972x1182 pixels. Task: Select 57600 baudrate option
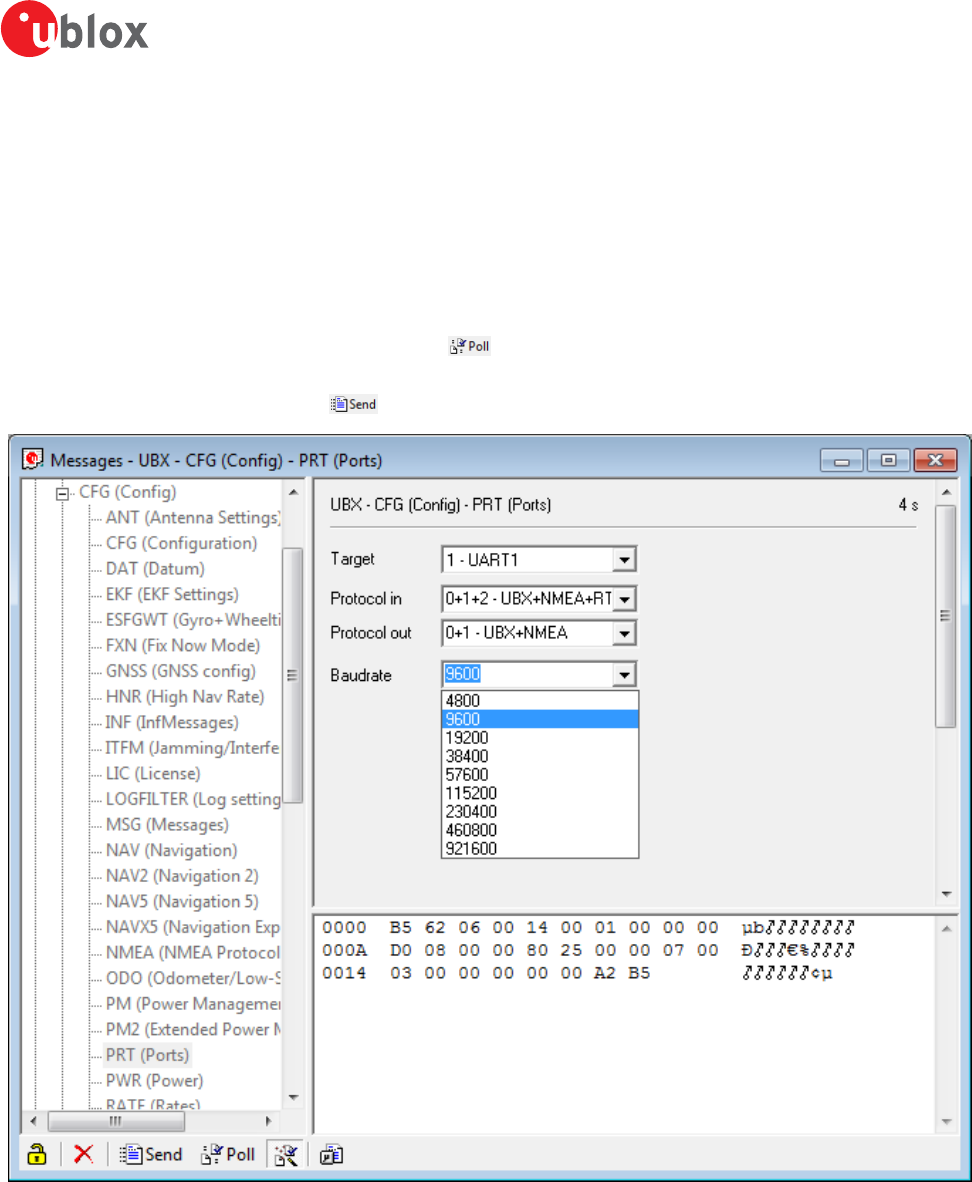540,774
